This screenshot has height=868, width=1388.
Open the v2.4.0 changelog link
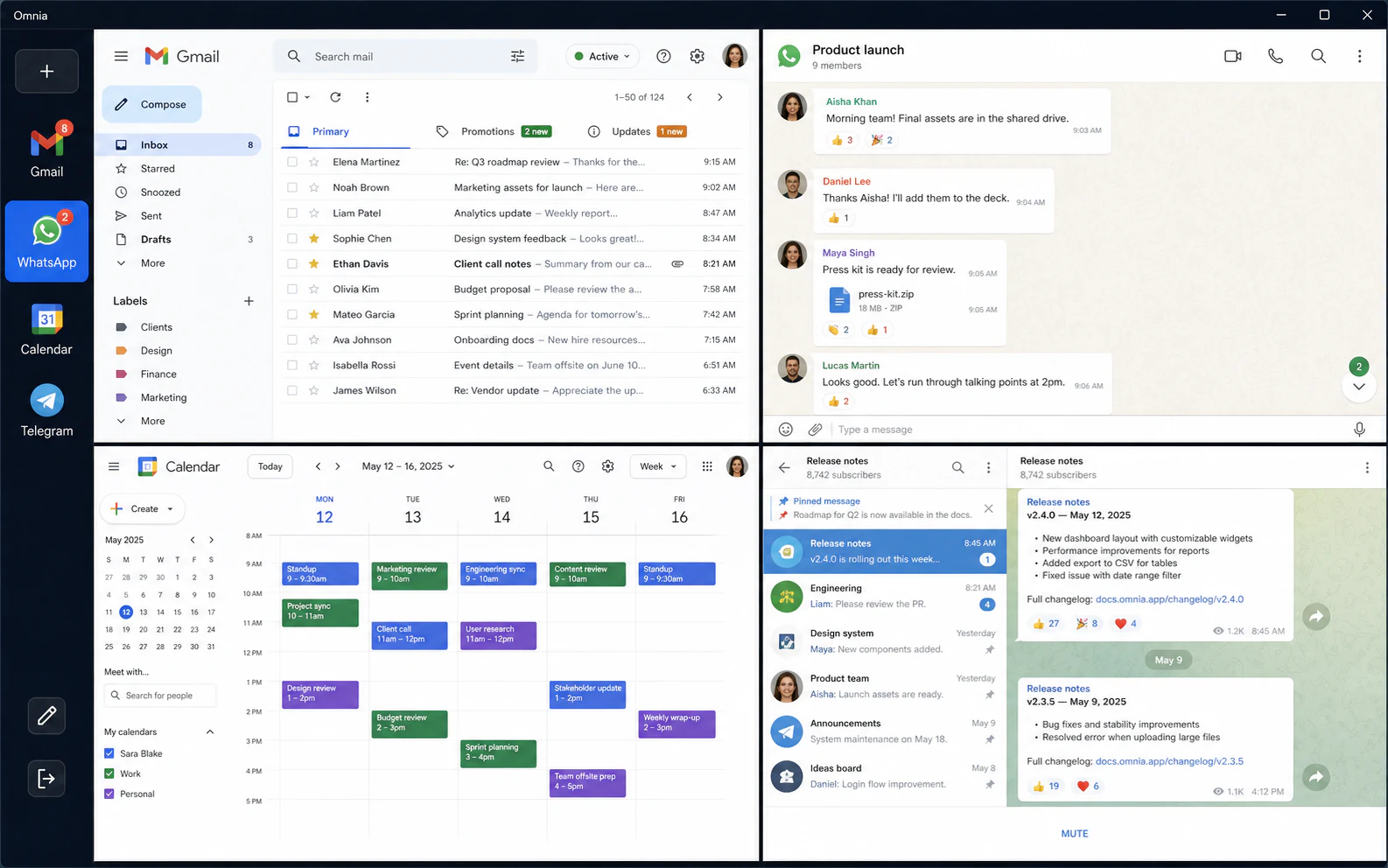coord(1169,599)
